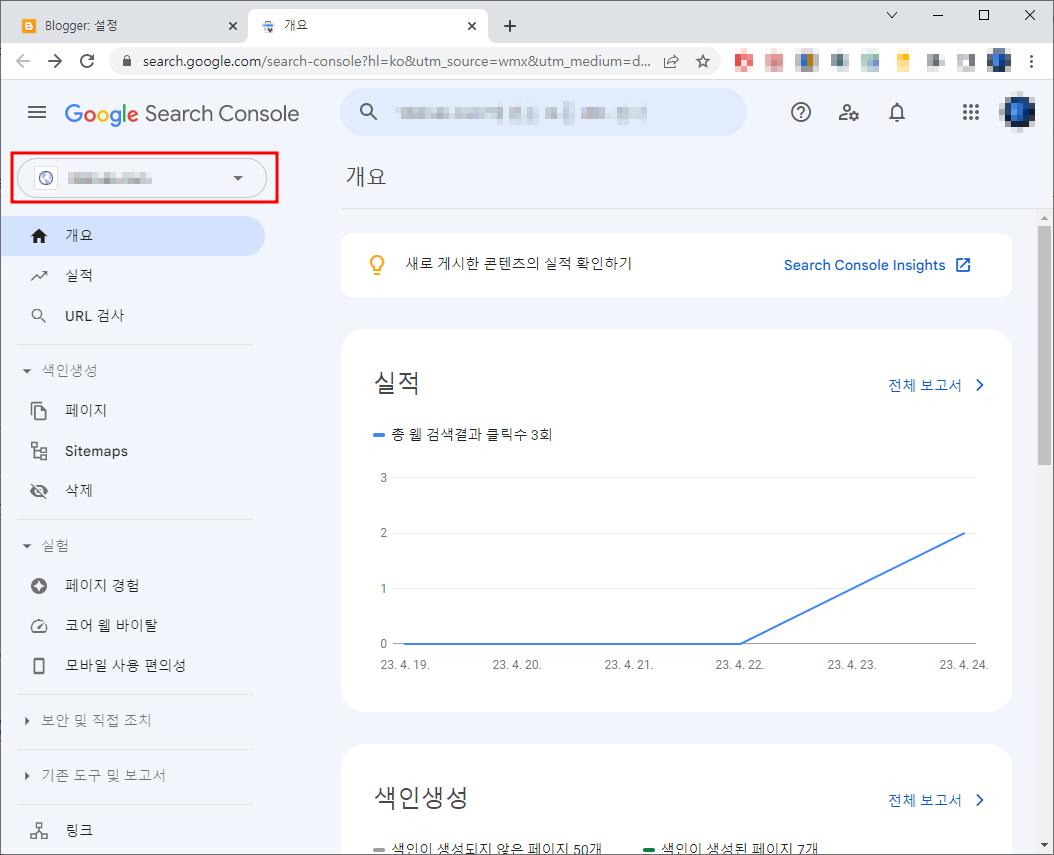Click the scrollbar down arrow
Image resolution: width=1054 pixels, height=855 pixels.
pyautogui.click(x=1044, y=846)
